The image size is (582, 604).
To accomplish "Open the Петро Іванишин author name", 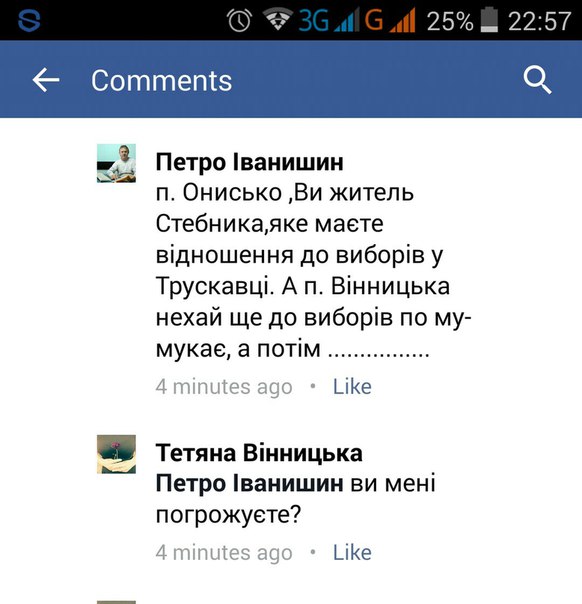I will 250,162.
